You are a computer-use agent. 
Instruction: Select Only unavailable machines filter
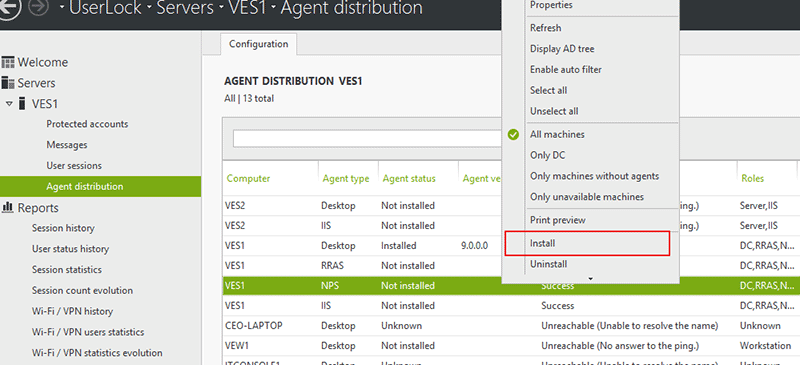point(587,197)
